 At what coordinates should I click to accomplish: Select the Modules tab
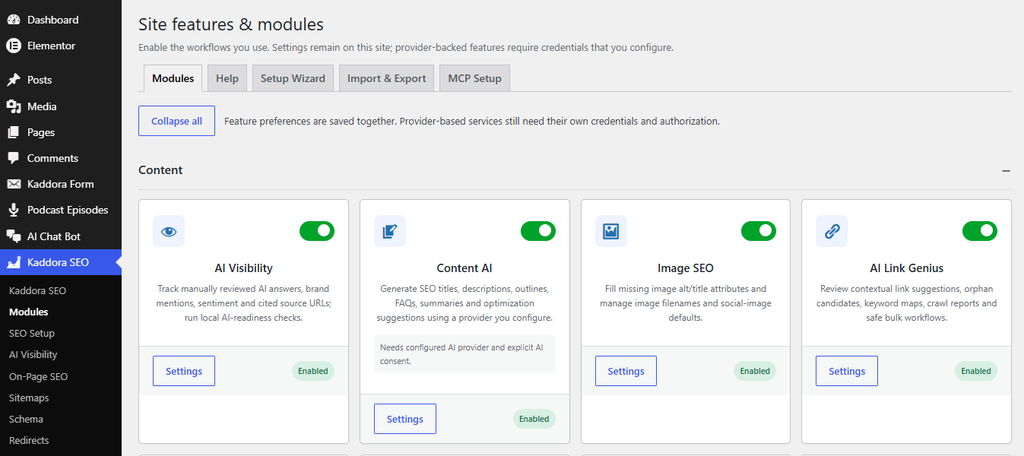(x=173, y=78)
